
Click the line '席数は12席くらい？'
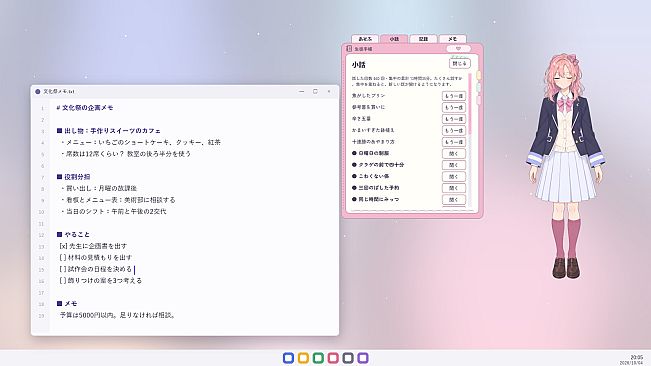[x=125, y=154]
